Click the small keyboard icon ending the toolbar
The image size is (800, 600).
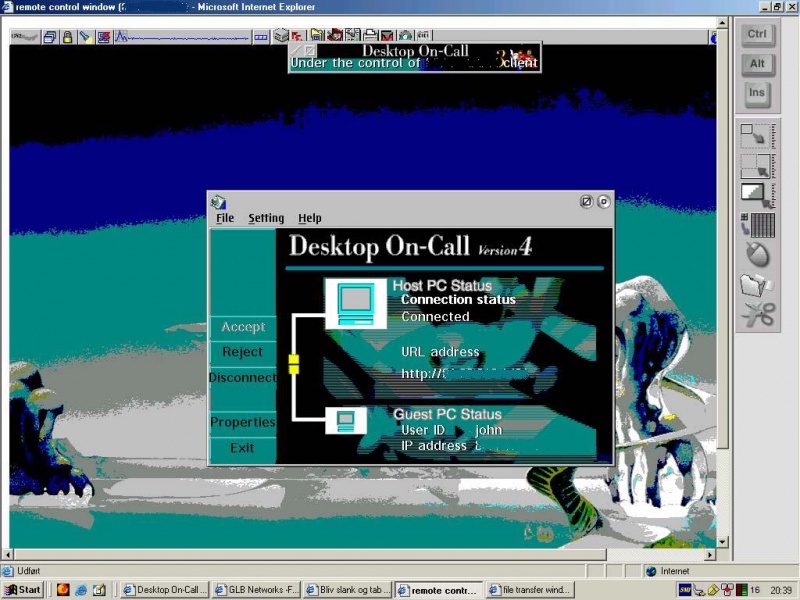point(423,35)
